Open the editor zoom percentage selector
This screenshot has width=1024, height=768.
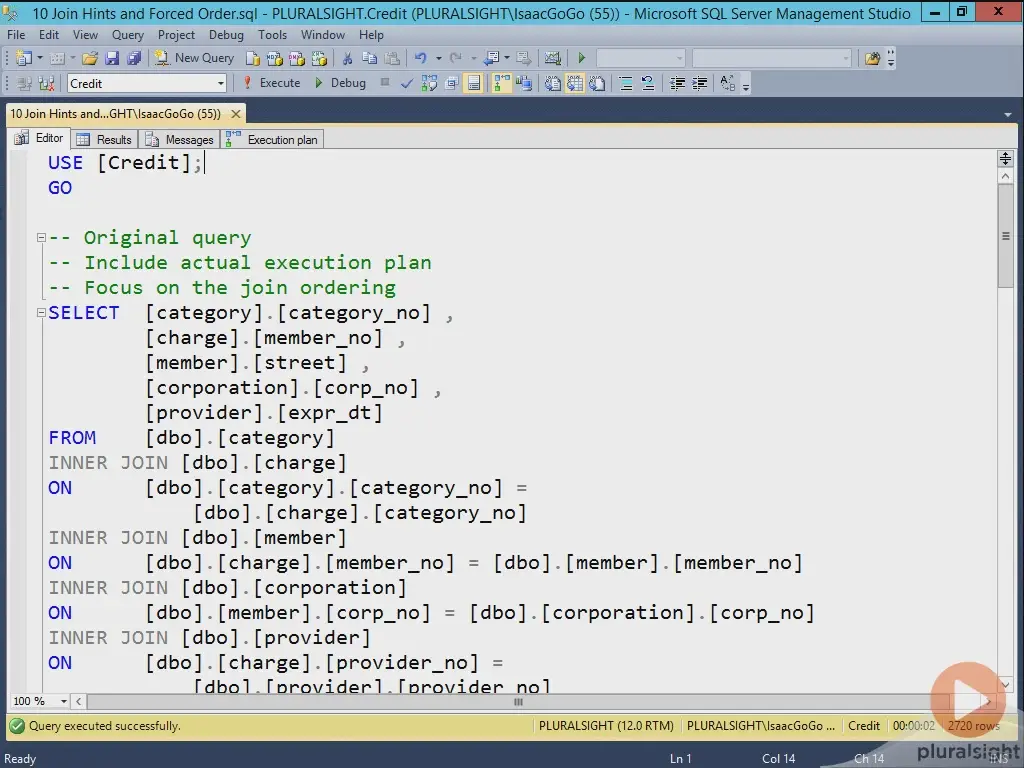click(38, 701)
